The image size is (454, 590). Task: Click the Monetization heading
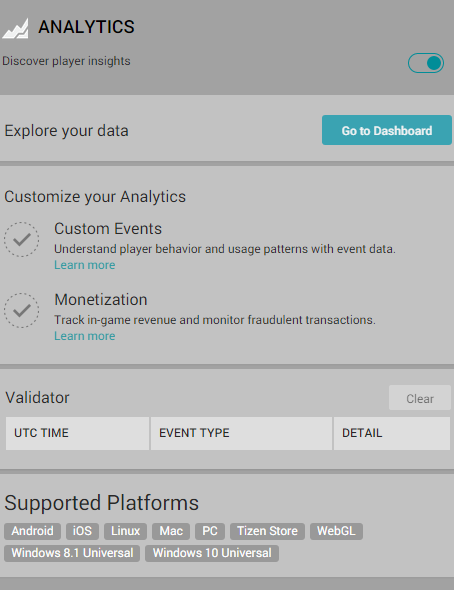(x=101, y=300)
